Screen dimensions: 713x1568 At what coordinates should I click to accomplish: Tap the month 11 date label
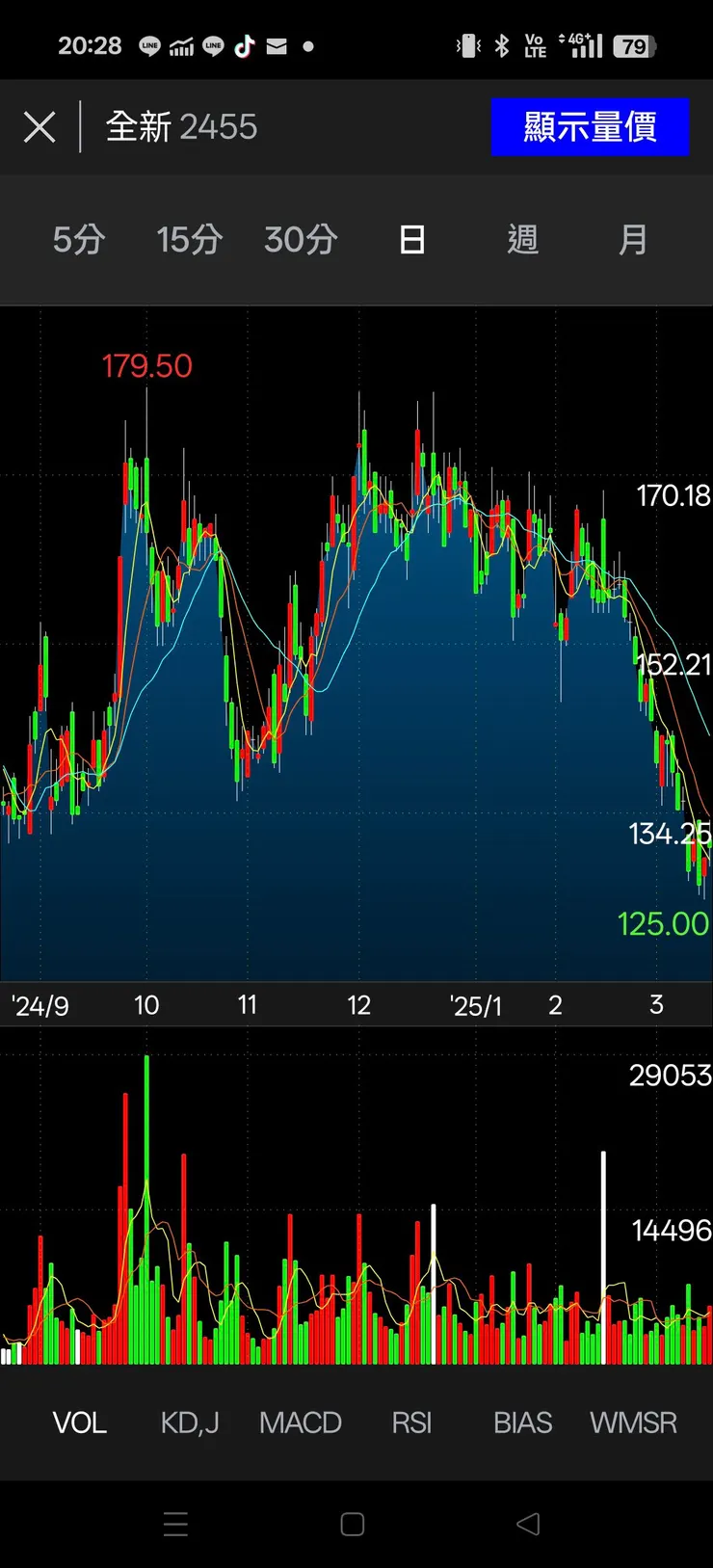click(248, 1005)
